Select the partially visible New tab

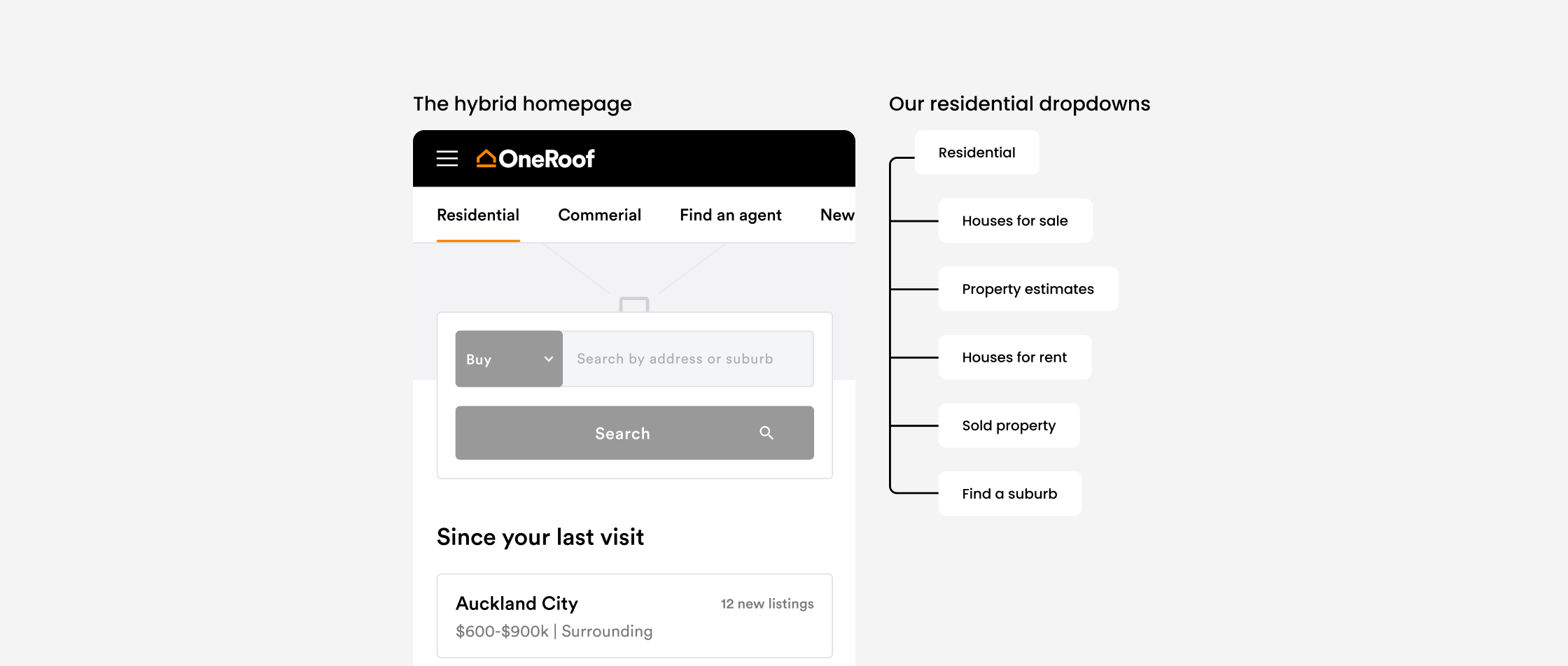coord(837,215)
